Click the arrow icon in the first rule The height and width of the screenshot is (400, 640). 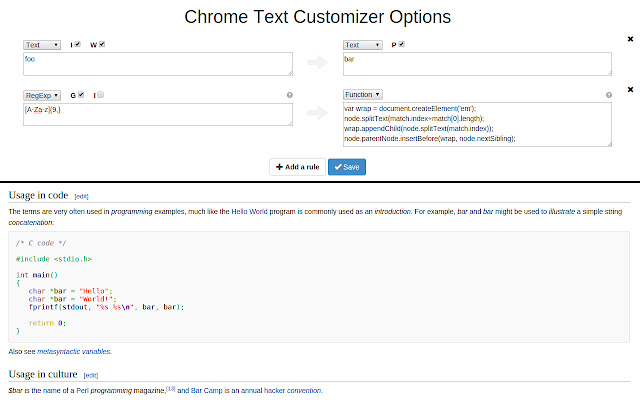coord(317,63)
